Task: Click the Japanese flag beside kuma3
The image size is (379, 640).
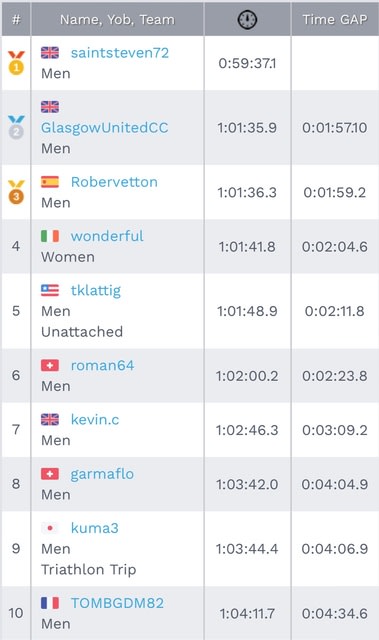Action: (x=50, y=528)
